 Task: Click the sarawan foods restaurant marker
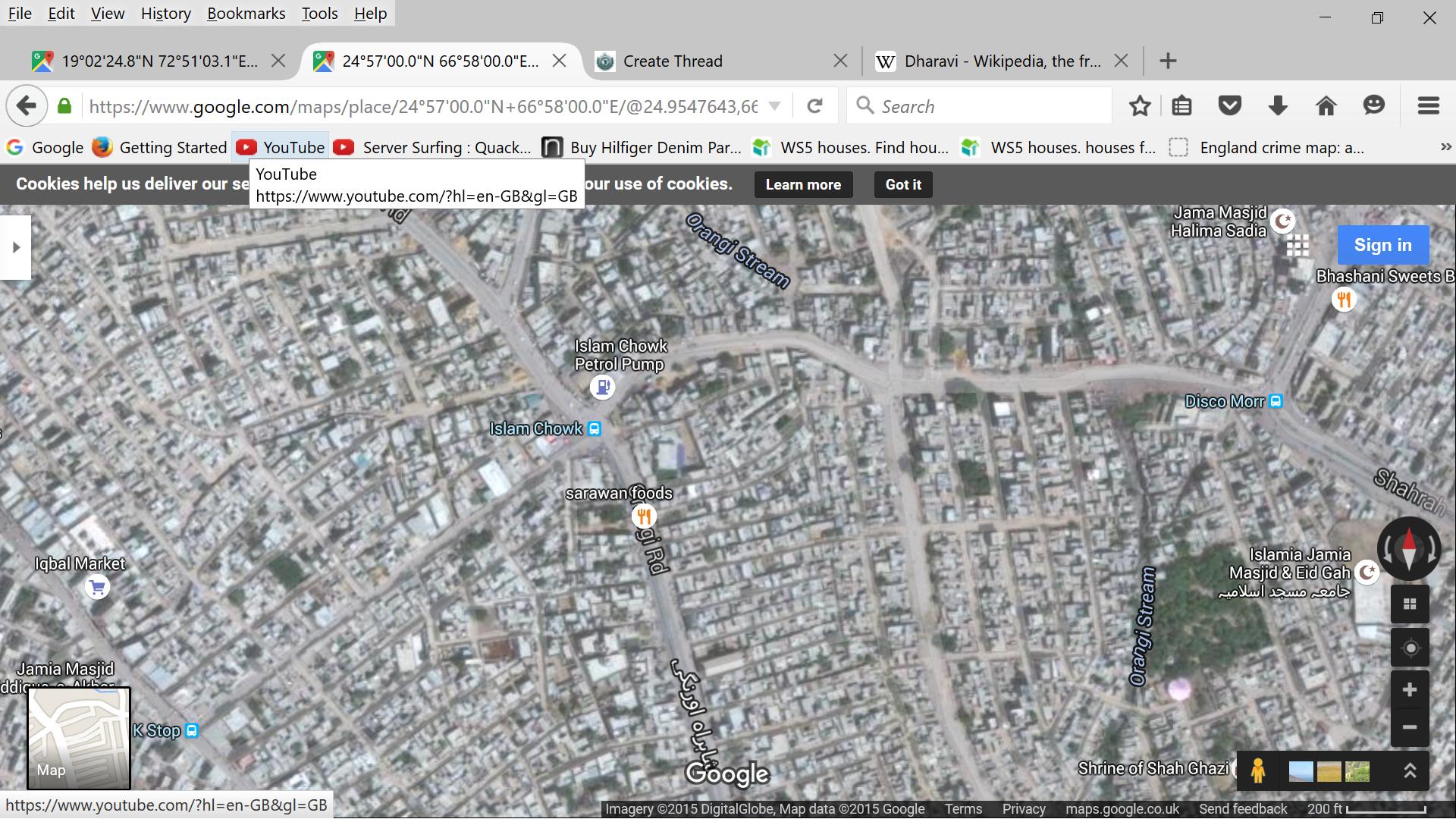644,517
